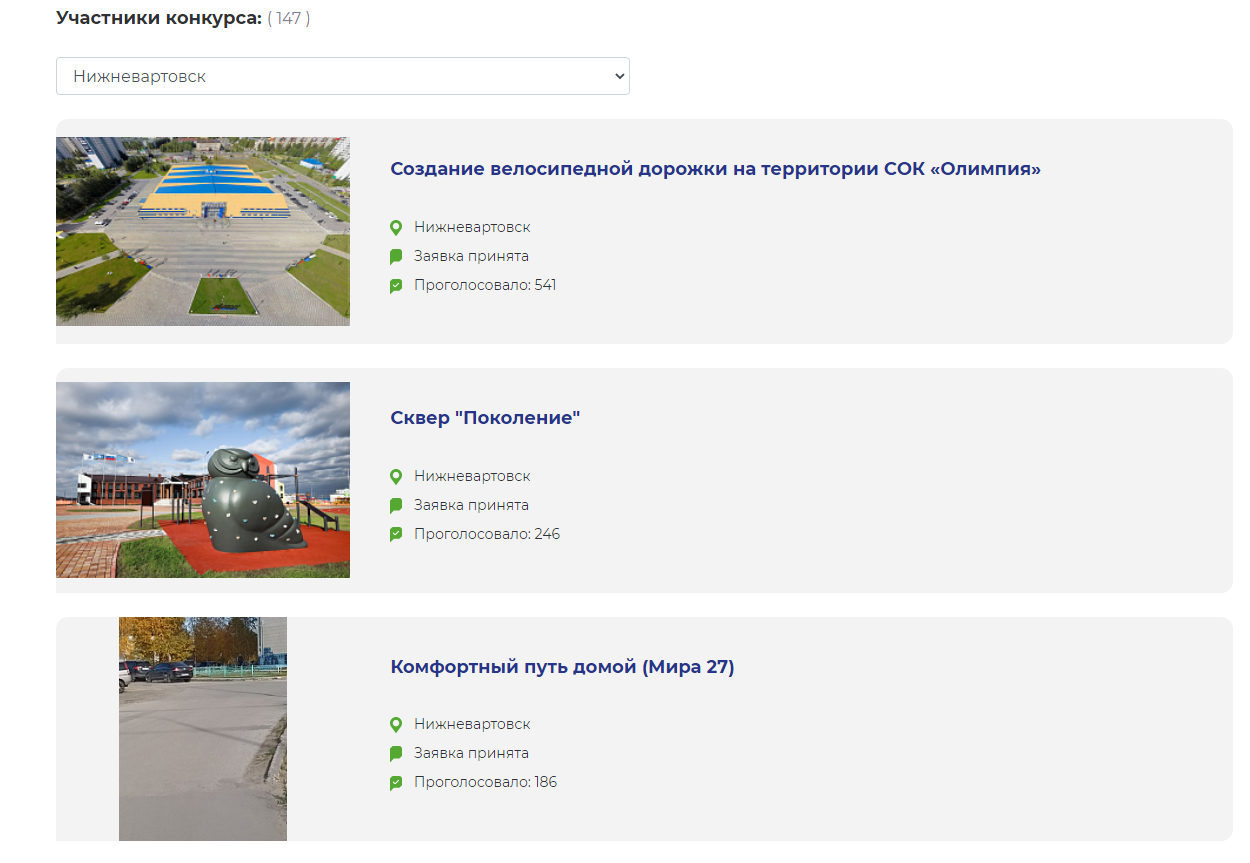Click the СОК «Олимпия» aerial photo thumbnail
This screenshot has width=1250, height=863.
pos(203,231)
